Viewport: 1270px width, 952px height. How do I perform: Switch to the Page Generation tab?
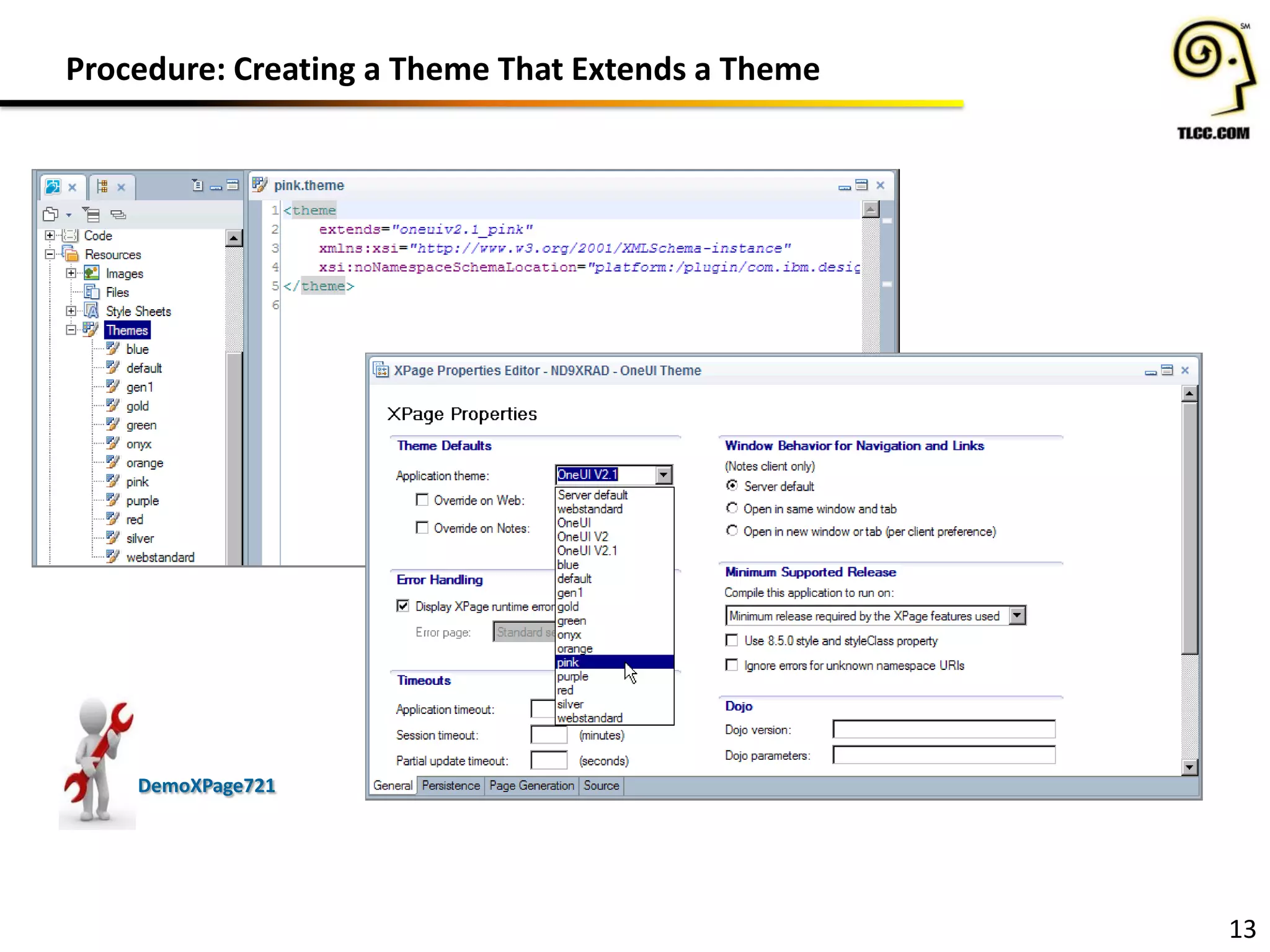(531, 785)
